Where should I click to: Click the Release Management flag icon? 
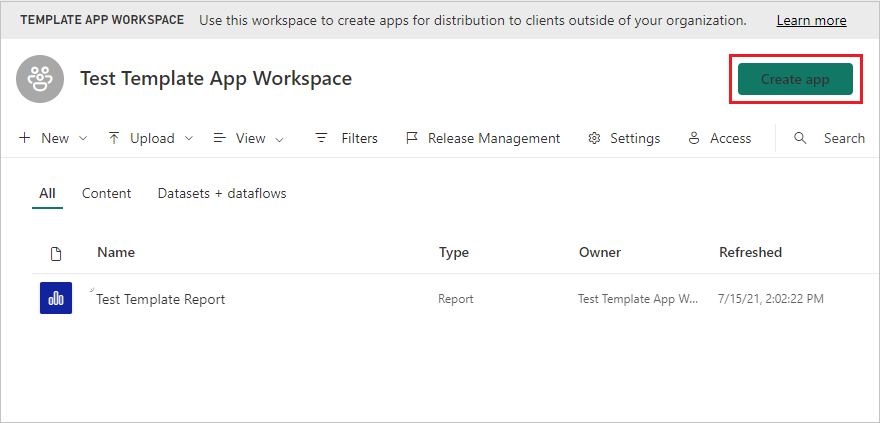point(412,138)
